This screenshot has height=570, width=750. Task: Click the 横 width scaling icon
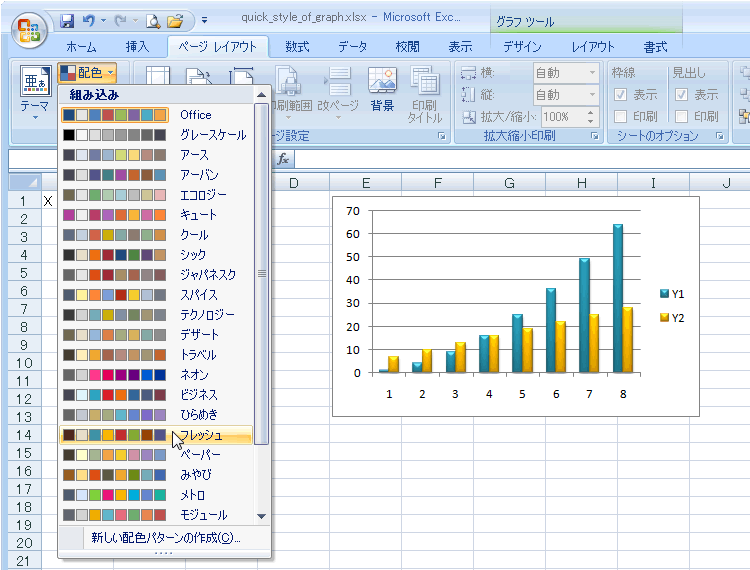click(468, 73)
